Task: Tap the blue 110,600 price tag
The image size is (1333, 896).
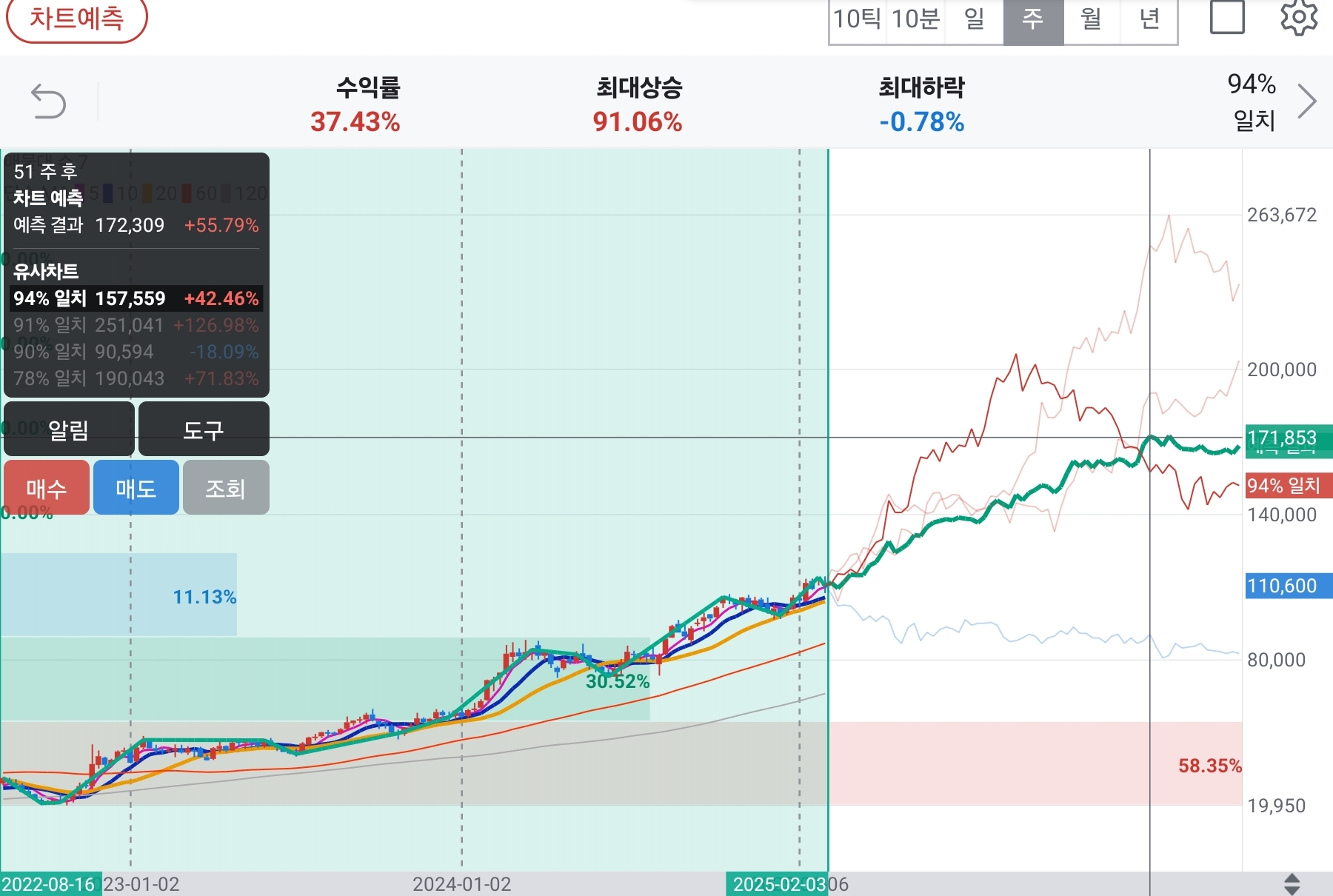Action: click(1289, 586)
